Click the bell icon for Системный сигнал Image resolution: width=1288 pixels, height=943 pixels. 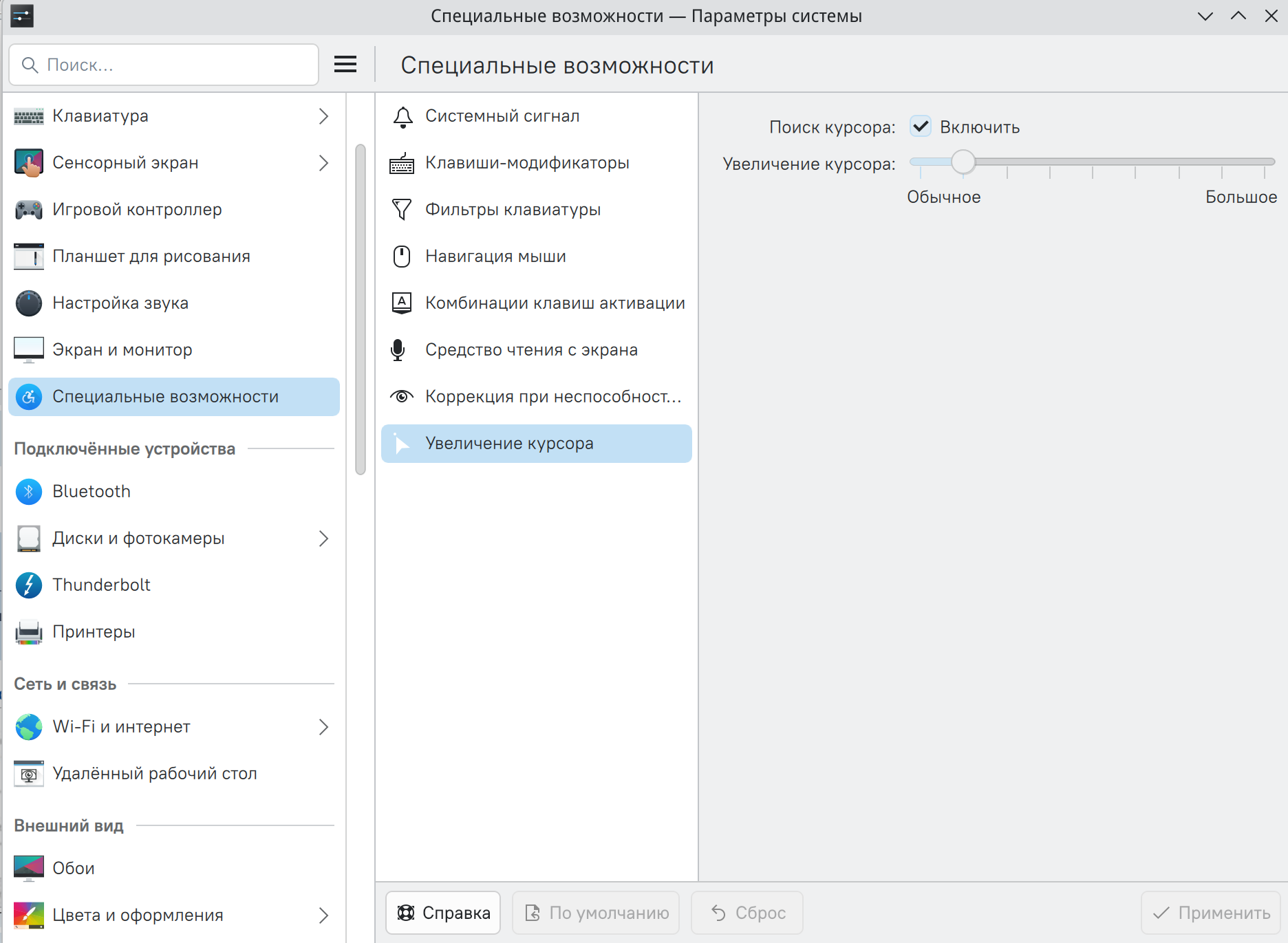pyautogui.click(x=402, y=117)
